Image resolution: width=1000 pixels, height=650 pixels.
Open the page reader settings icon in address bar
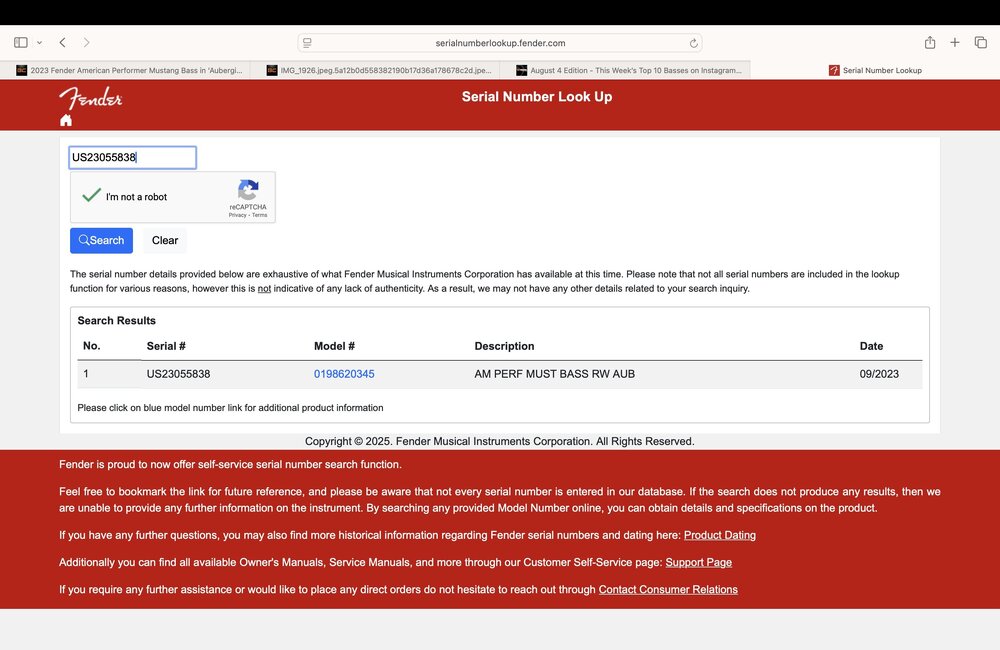307,43
